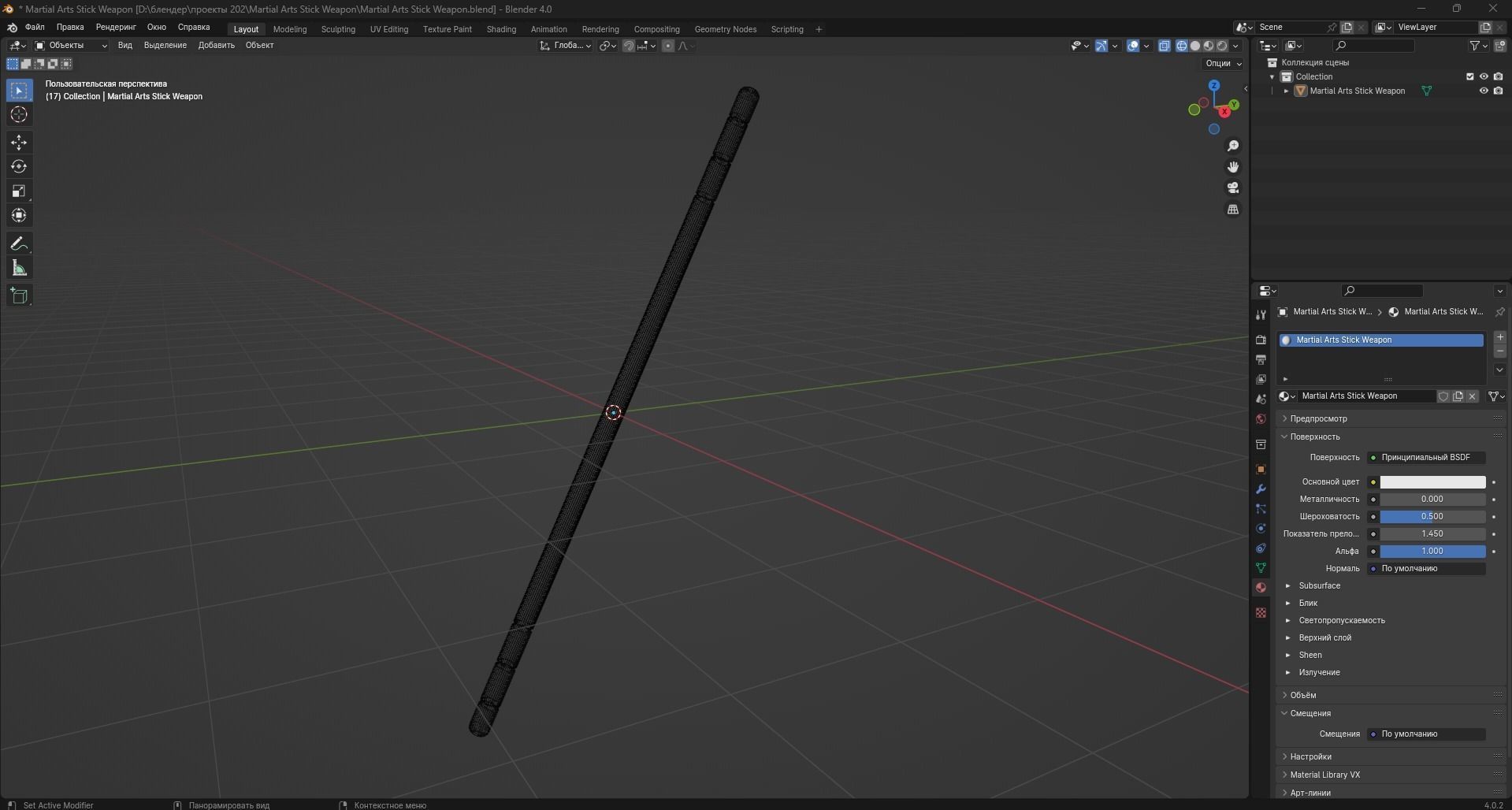
Task: Open the Modifiers wrench tab
Action: point(1261,489)
